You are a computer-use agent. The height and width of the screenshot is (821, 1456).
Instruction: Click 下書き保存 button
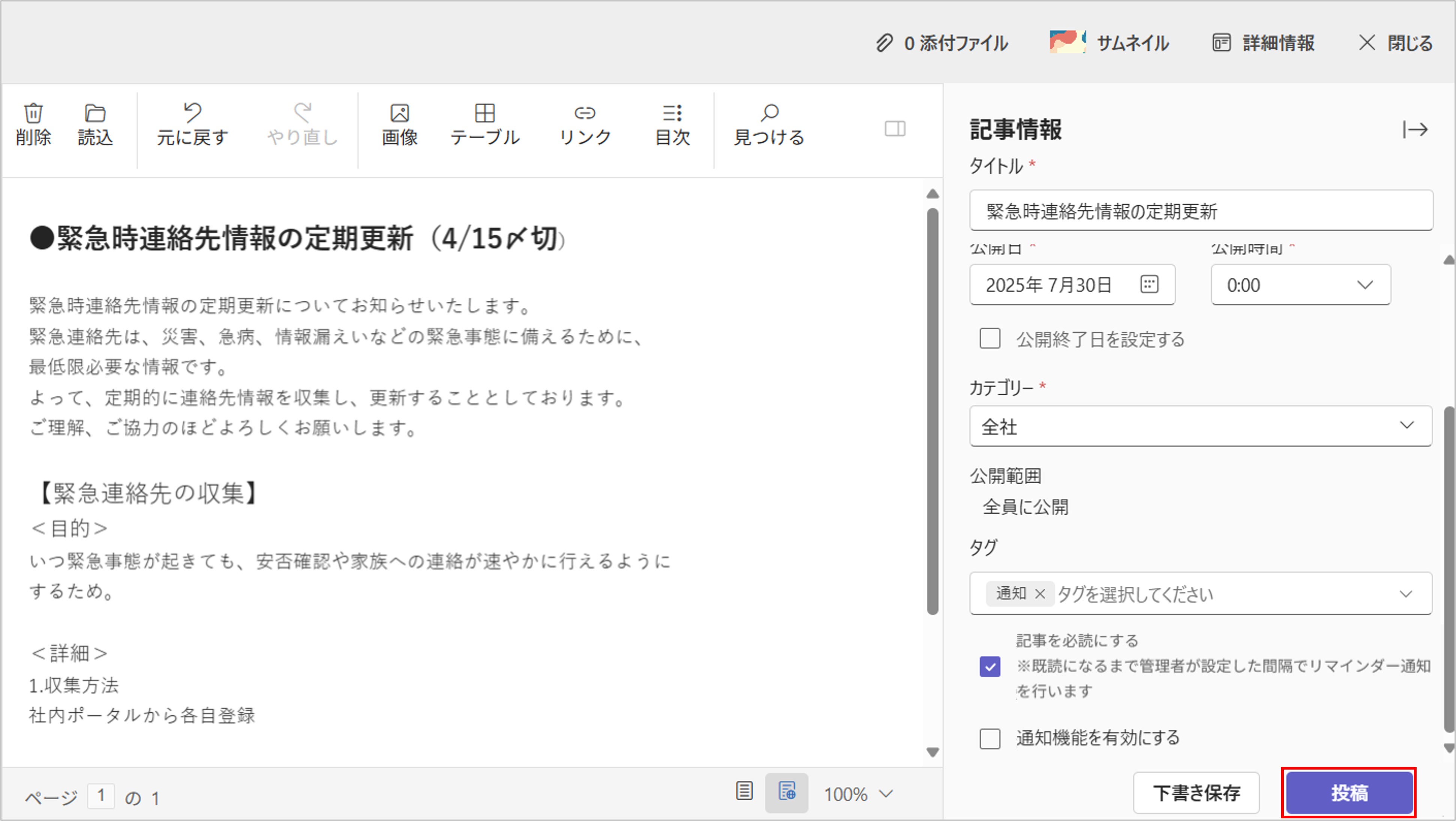pos(1196,793)
